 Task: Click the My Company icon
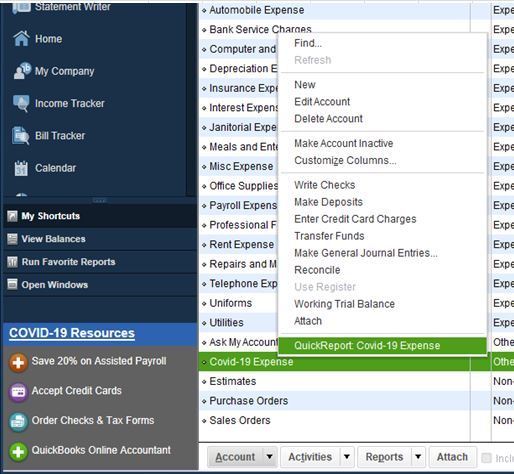pos(22,71)
